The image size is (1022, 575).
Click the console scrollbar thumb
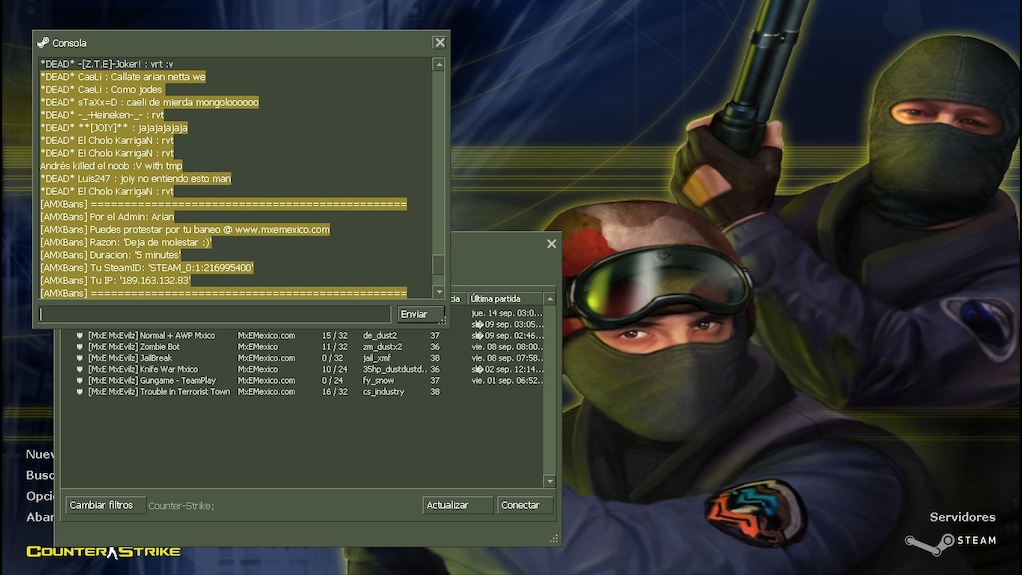click(x=439, y=265)
